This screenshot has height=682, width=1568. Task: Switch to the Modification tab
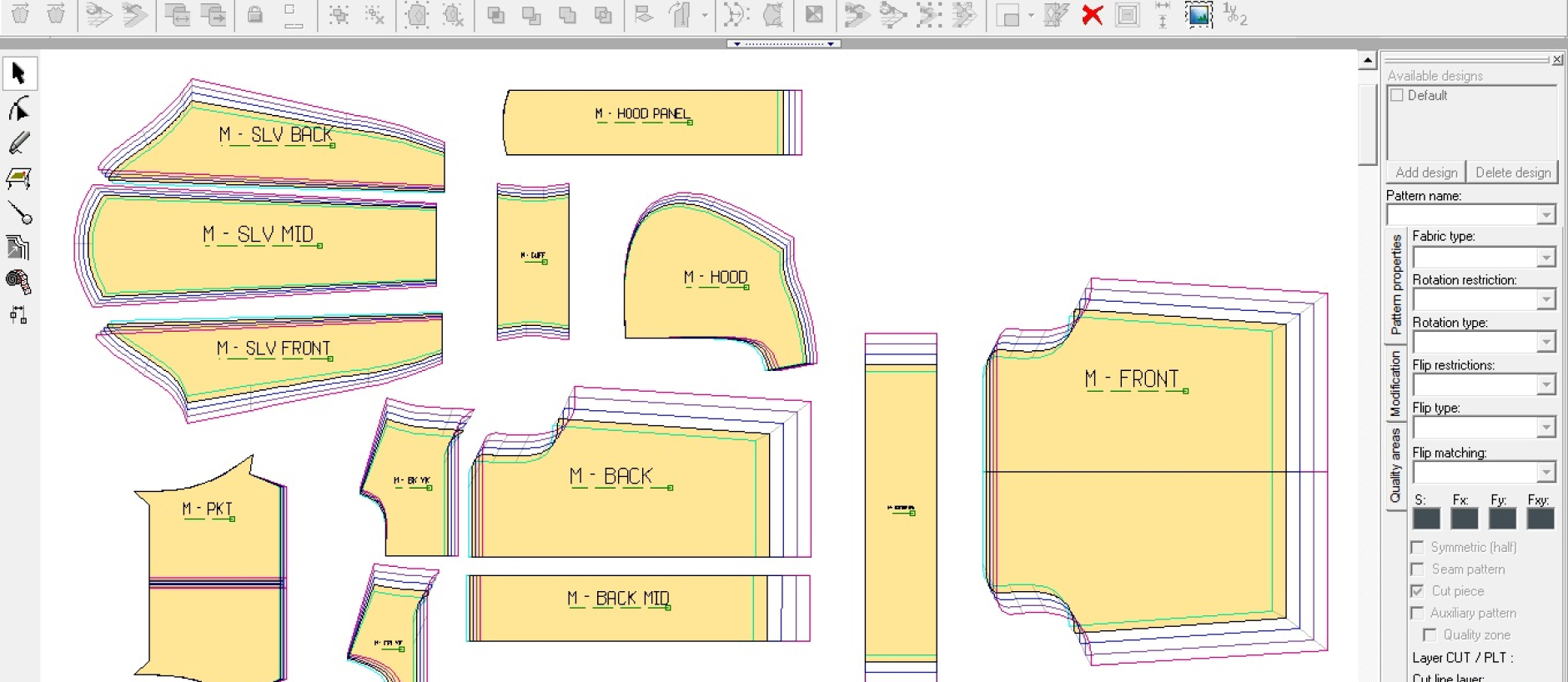1395,384
